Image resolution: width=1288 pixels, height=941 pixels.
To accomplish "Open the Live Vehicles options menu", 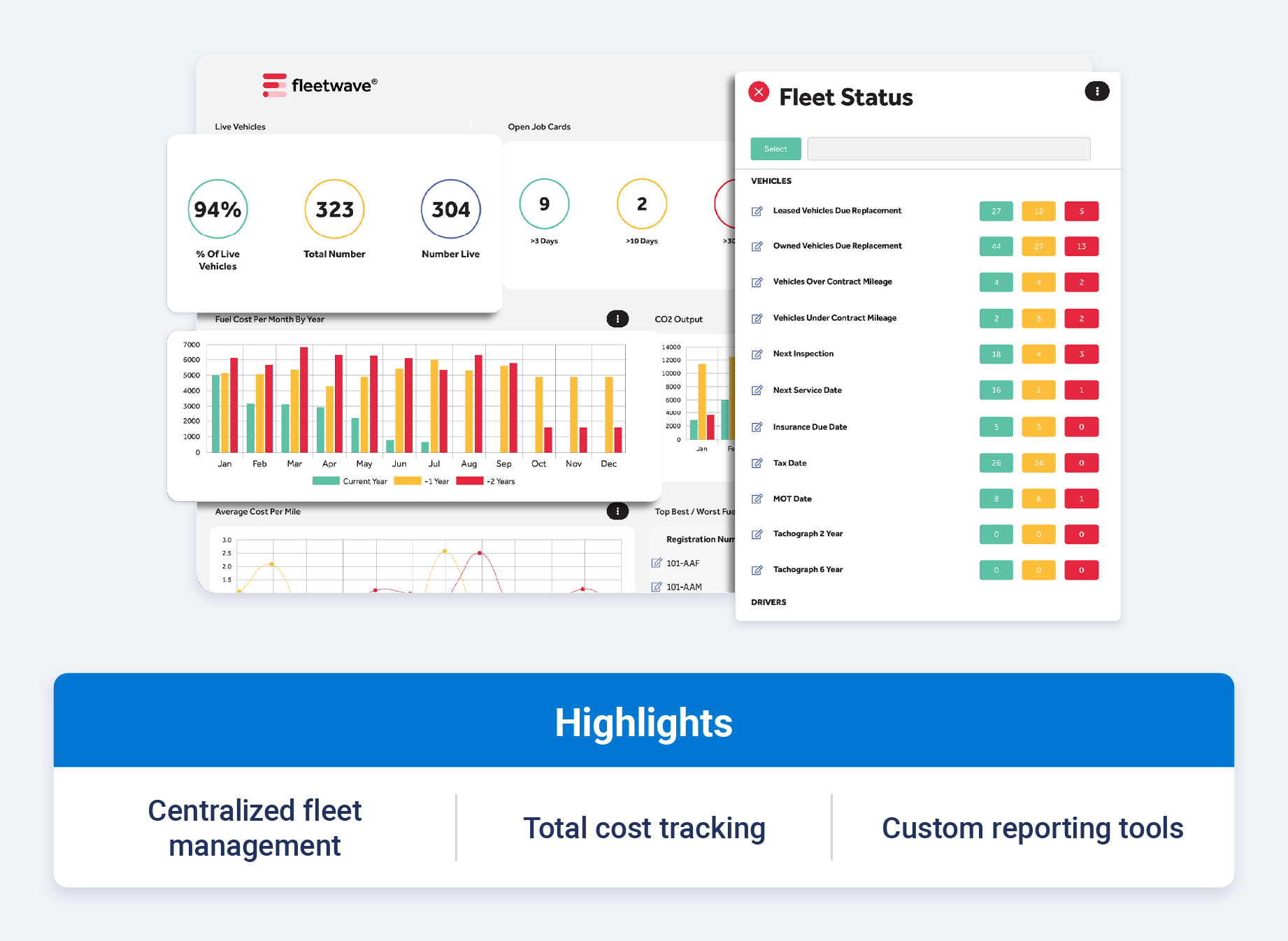I will click(x=471, y=126).
